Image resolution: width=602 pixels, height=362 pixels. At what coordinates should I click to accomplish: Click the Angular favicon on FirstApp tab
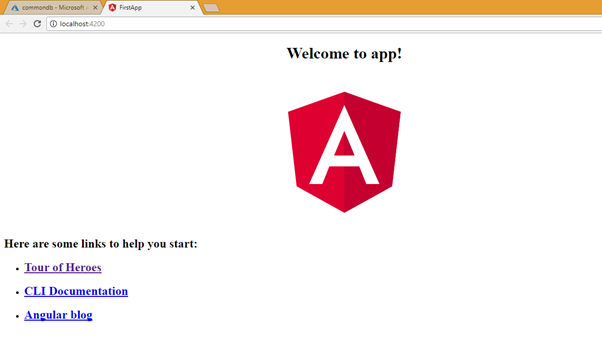coord(112,7)
